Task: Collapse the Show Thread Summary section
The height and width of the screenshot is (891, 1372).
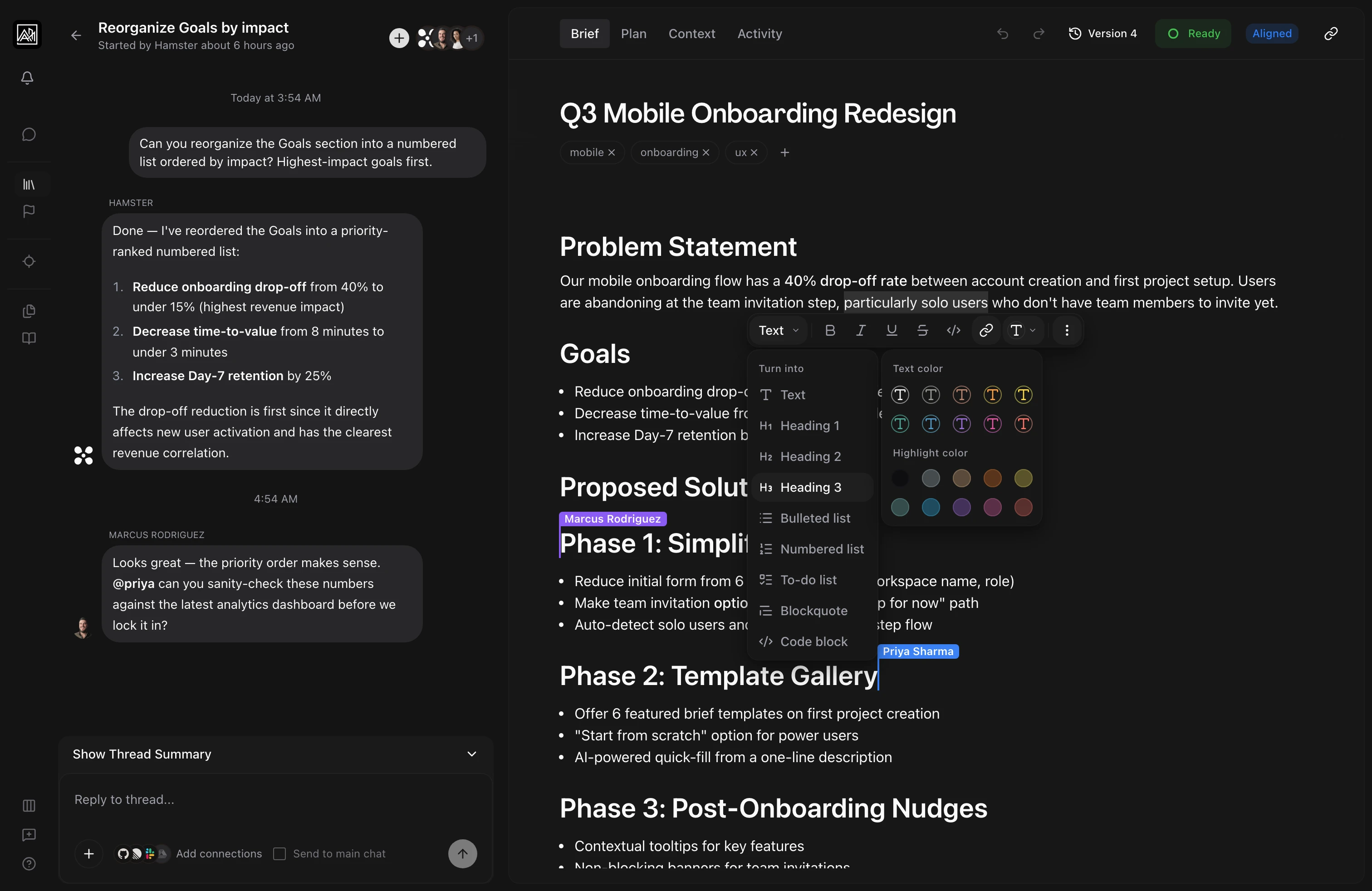Action: [x=471, y=754]
